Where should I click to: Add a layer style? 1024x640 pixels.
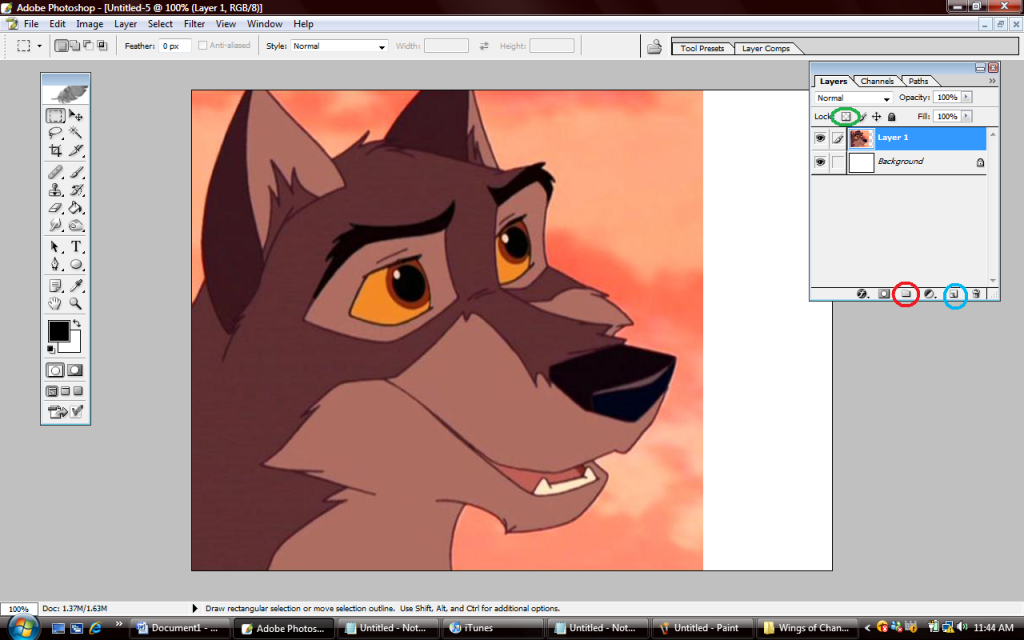(x=862, y=294)
